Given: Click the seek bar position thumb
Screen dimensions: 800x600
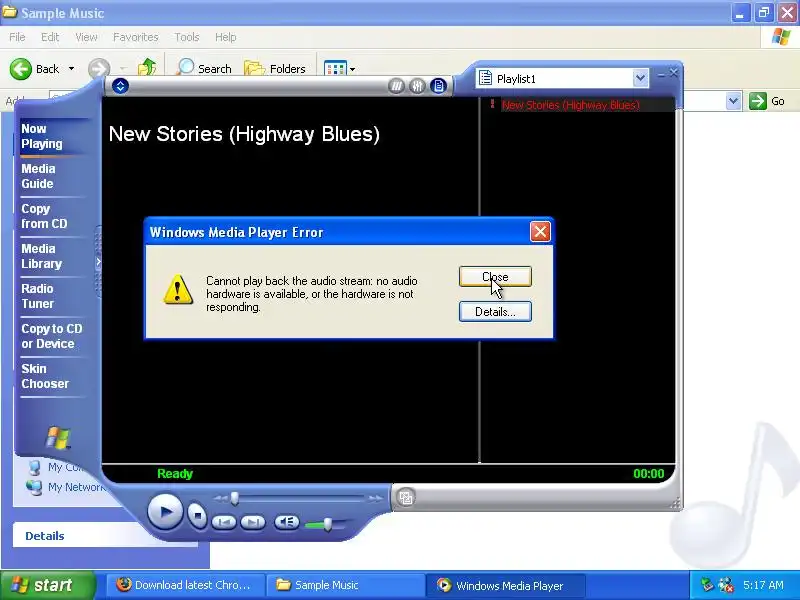Looking at the screenshot, I should click(x=235, y=498).
